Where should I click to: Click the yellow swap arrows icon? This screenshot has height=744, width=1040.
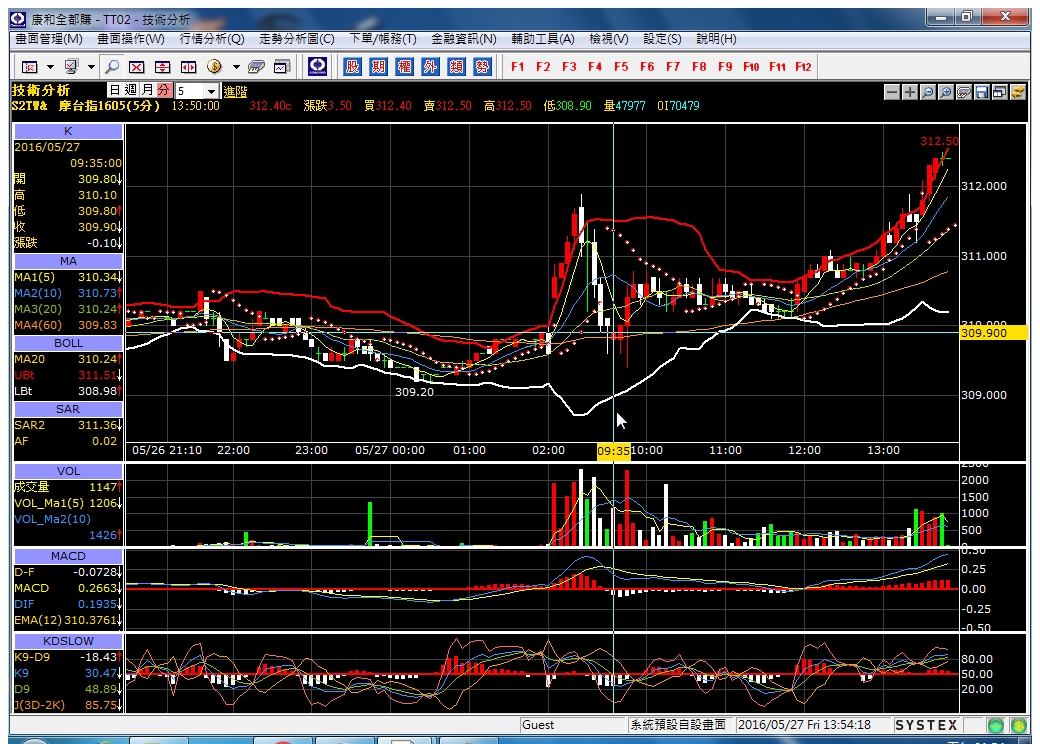tap(1017, 92)
